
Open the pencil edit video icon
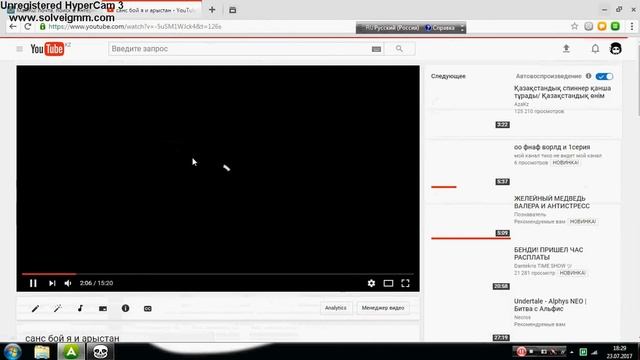(x=36, y=309)
